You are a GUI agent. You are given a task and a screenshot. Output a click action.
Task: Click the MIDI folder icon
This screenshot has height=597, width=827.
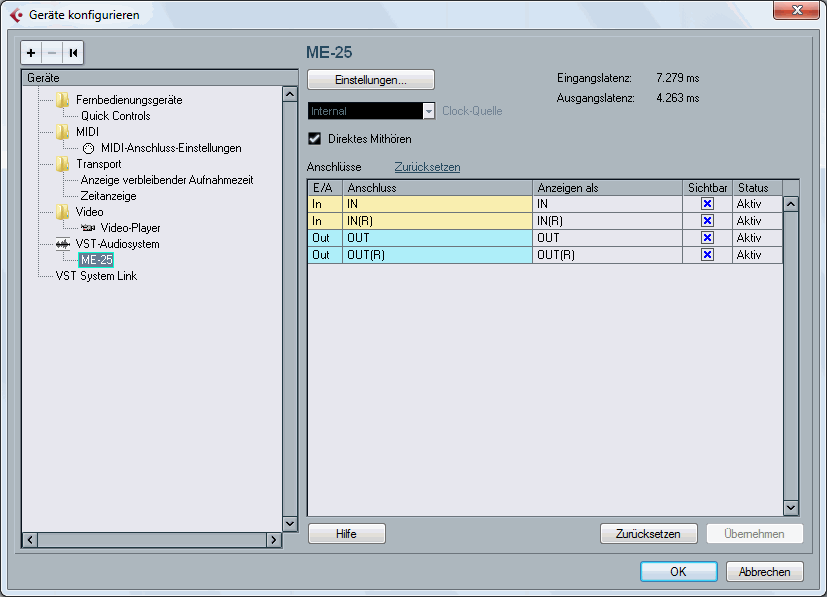tap(63, 132)
